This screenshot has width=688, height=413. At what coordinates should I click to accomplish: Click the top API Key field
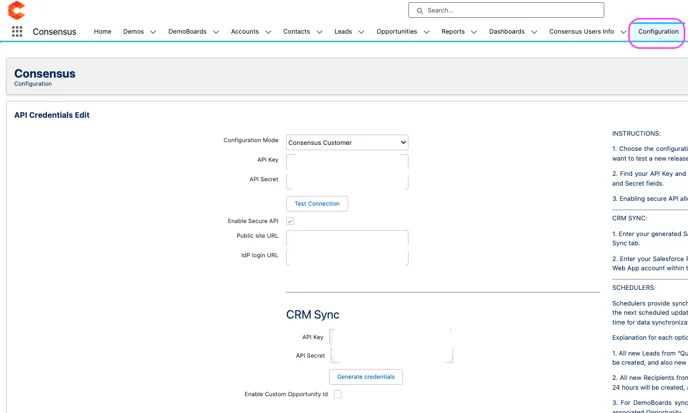click(347, 162)
